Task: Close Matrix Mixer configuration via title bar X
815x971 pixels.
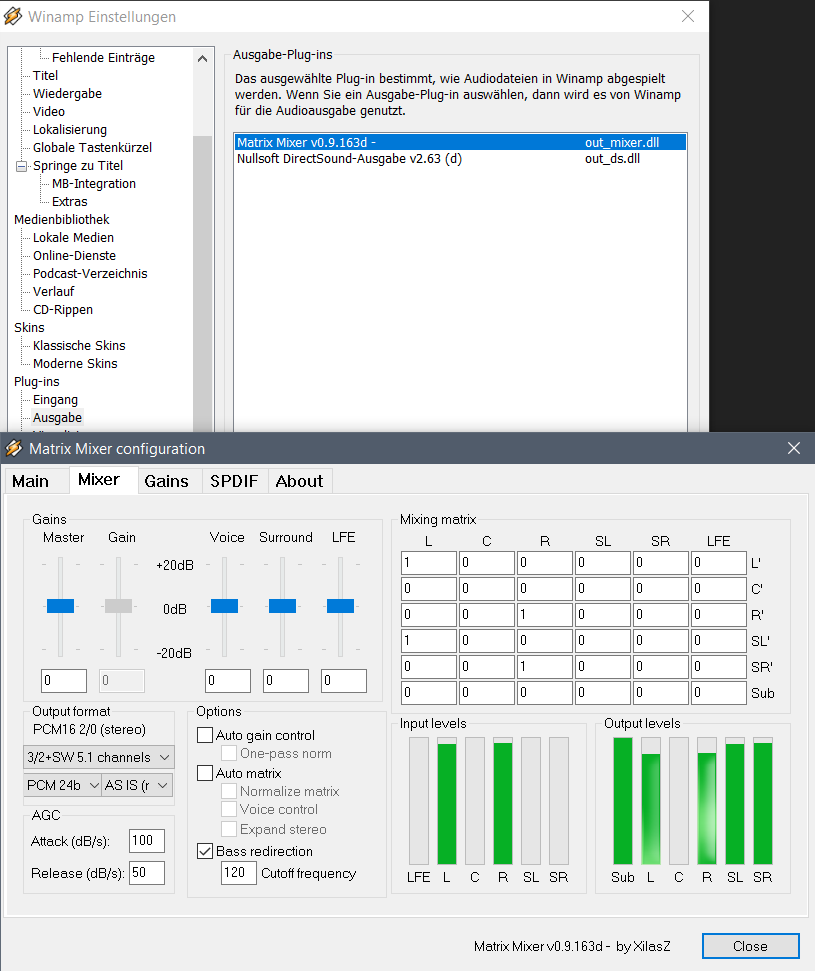Action: click(794, 448)
